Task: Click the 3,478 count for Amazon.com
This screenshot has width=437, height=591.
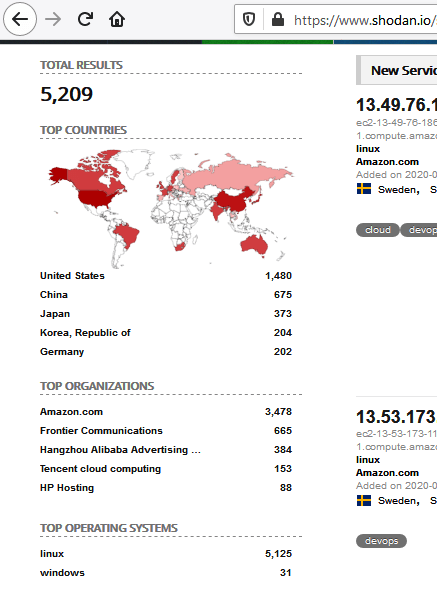Action: [x=278, y=412]
